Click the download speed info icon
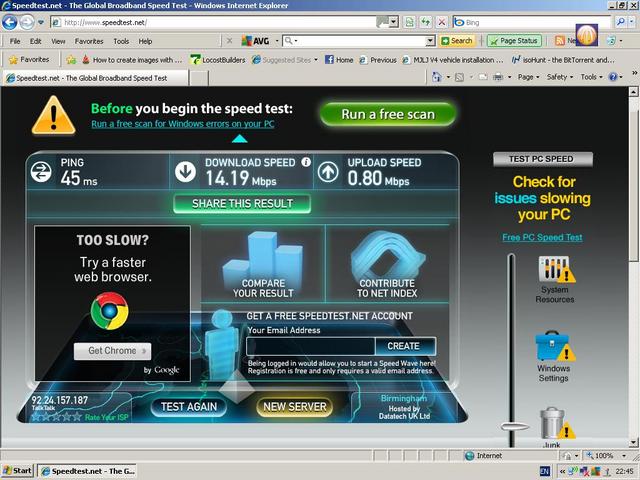Screen dimensions: 640x480 pos(305,161)
